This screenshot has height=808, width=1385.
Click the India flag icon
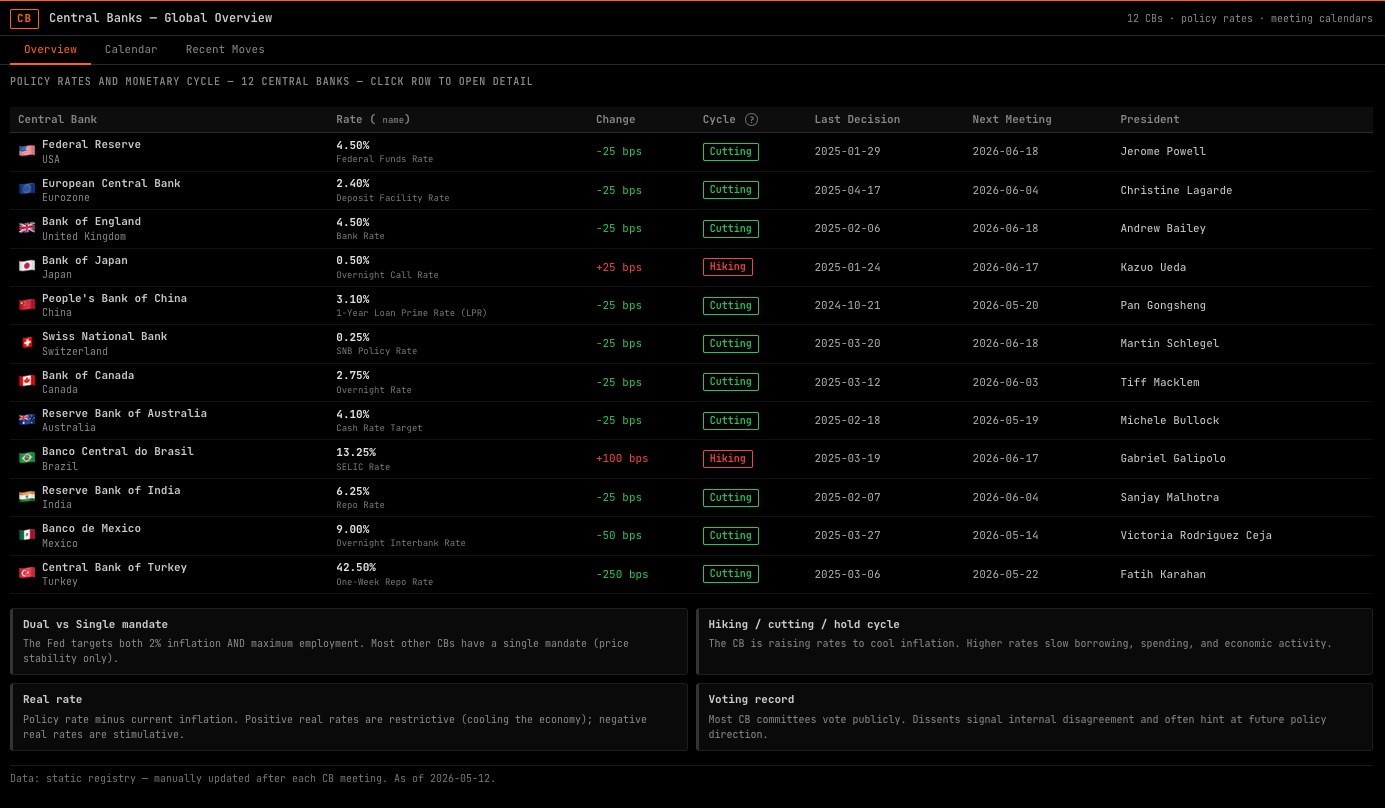coord(27,497)
